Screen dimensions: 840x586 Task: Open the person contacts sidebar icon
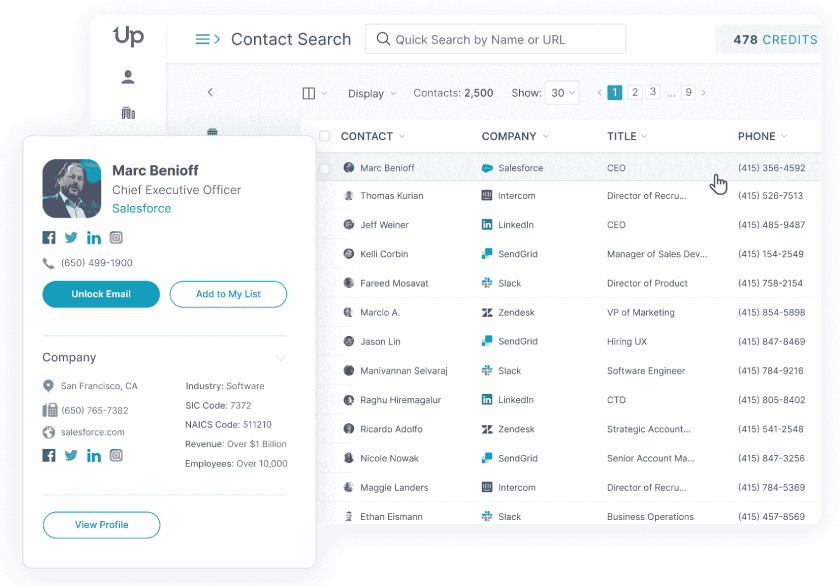click(128, 77)
